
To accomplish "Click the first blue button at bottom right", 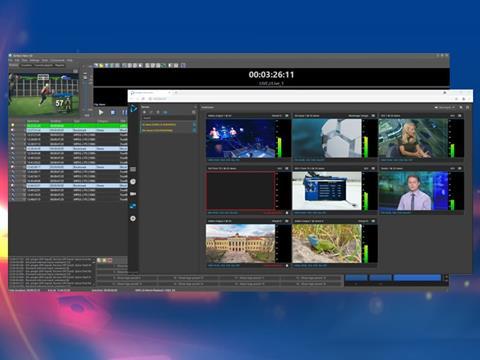I will [x=356, y=278].
